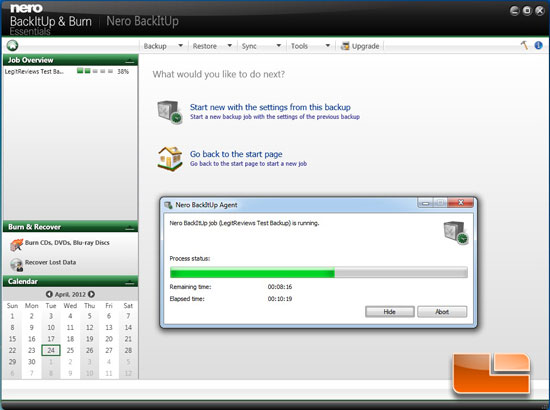Close the main Nero window
This screenshot has height=410, width=550.
[539, 11]
